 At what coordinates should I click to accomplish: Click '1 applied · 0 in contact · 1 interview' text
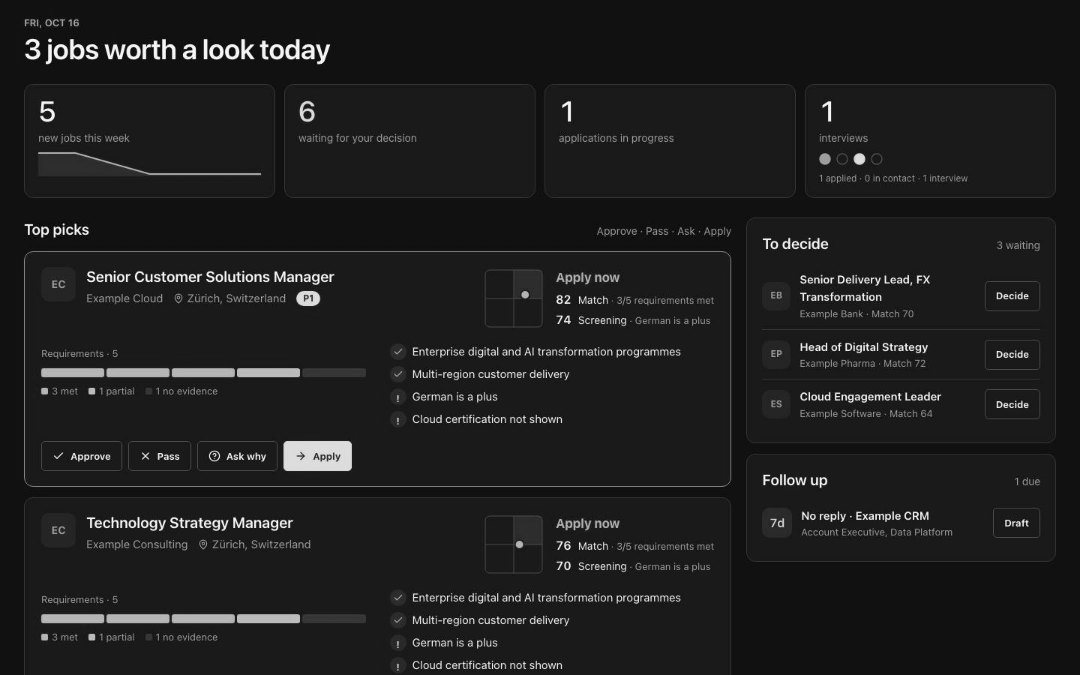coord(893,178)
